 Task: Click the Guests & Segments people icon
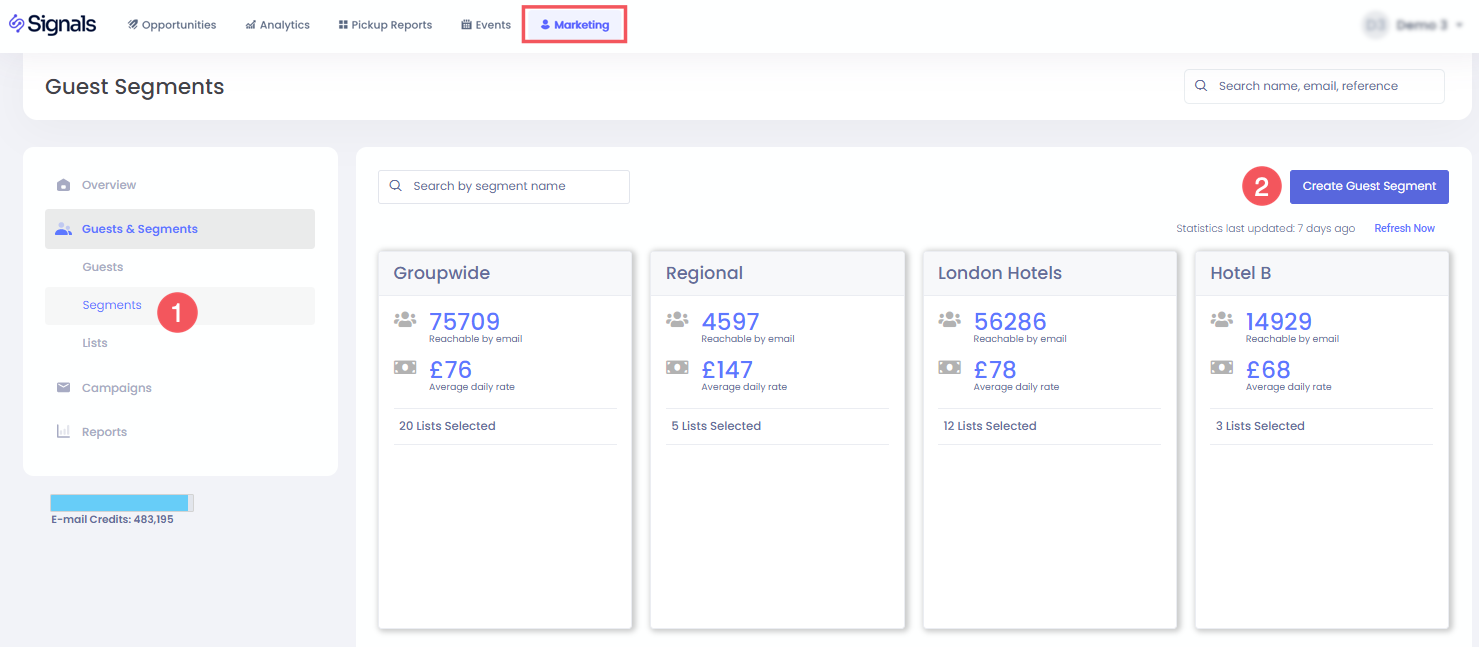tap(64, 229)
